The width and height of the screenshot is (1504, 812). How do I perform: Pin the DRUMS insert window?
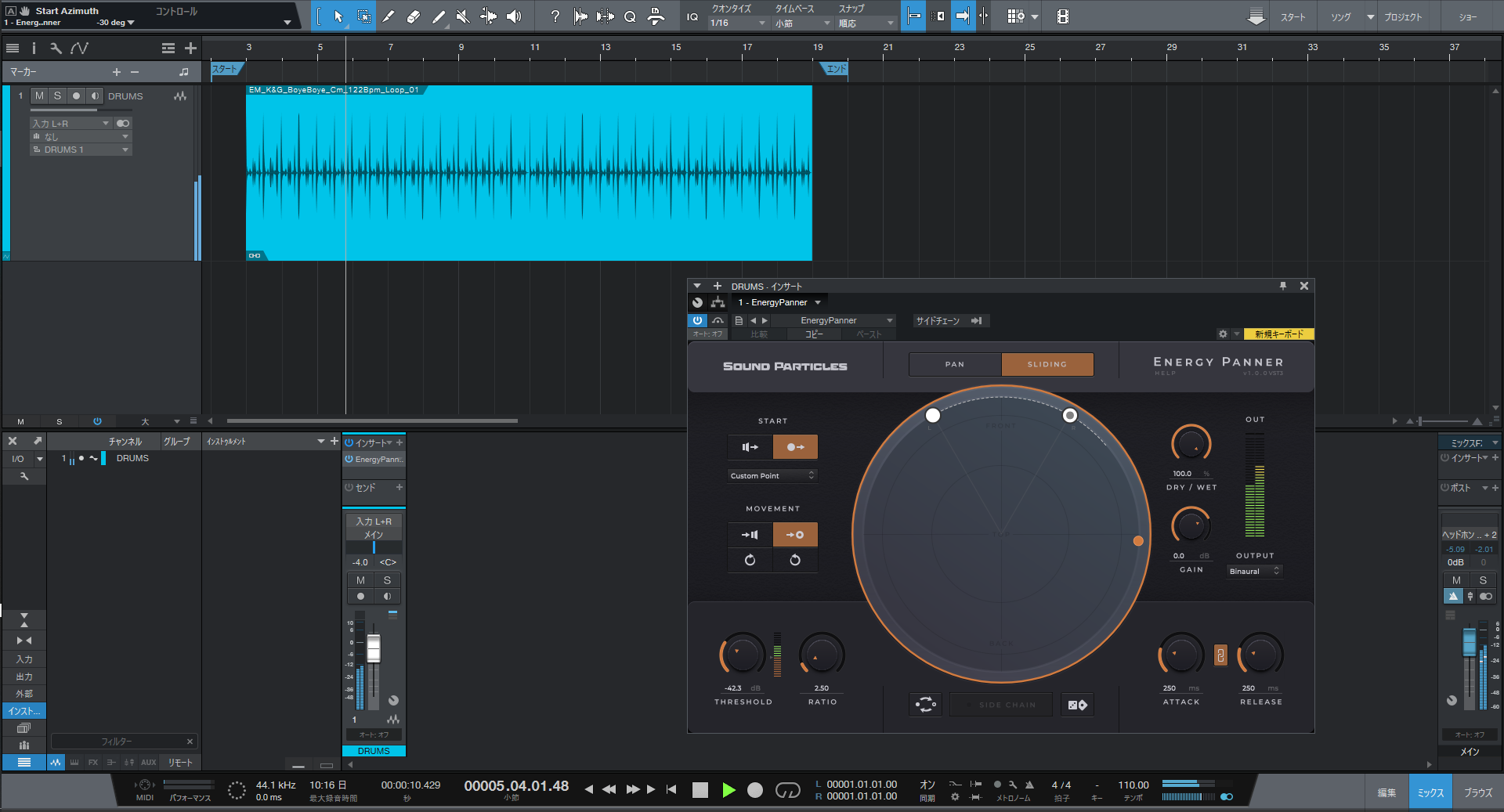(x=1283, y=286)
